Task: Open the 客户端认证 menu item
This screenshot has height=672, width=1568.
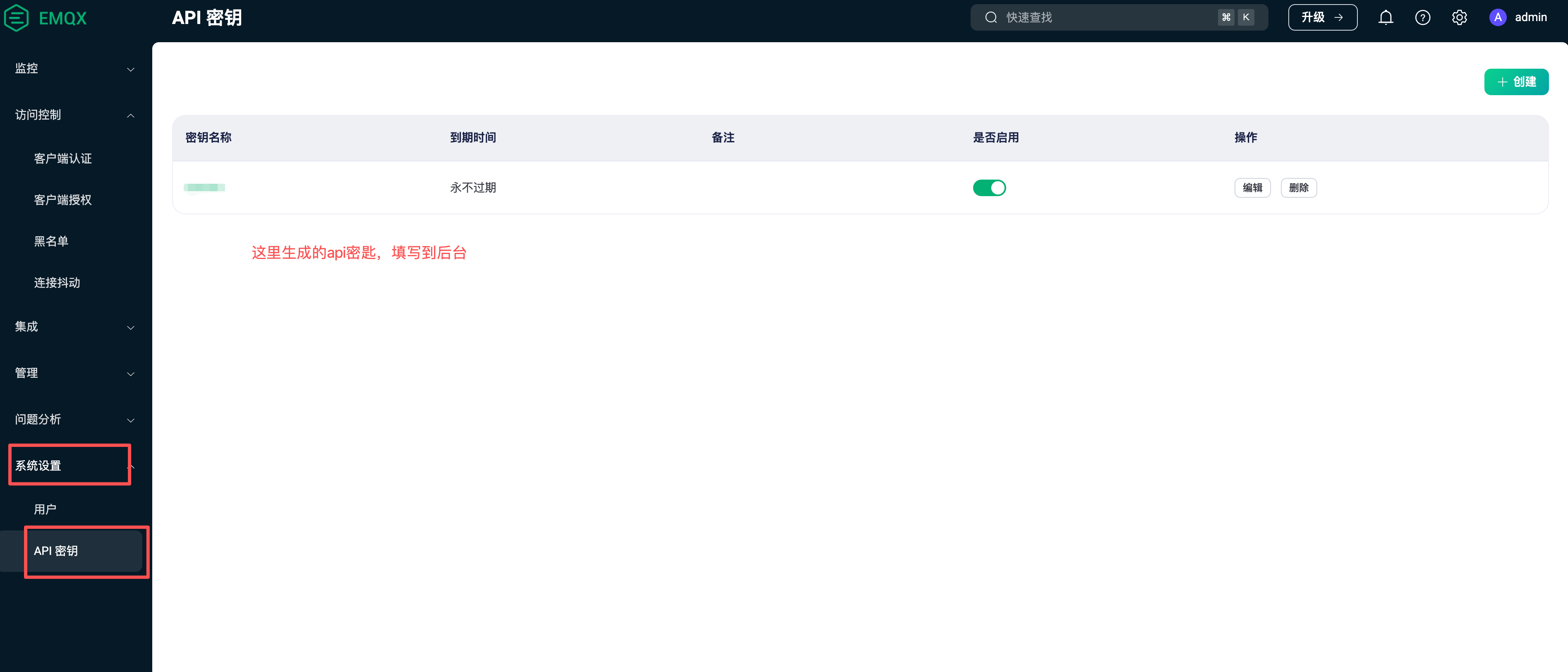Action: coord(63,159)
